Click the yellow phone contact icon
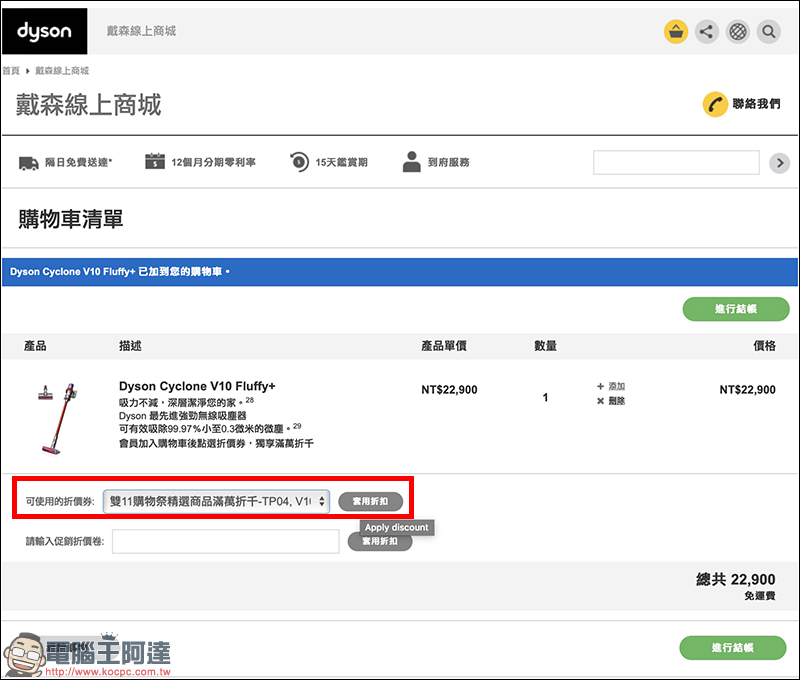800x680 pixels. point(715,105)
